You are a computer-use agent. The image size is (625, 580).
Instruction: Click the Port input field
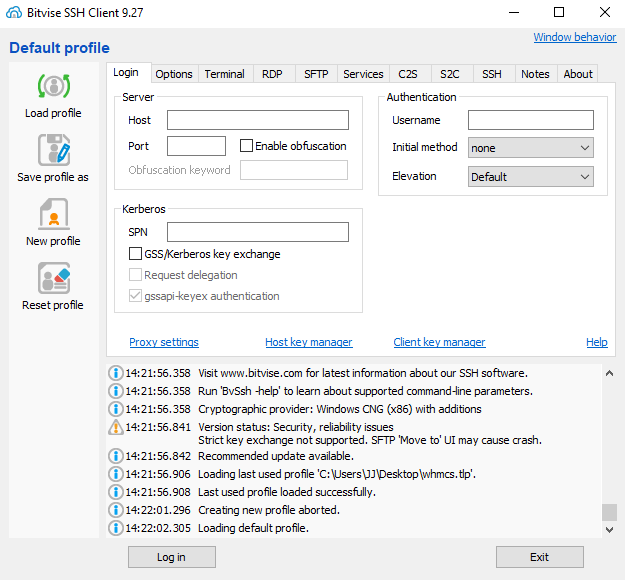[197, 146]
